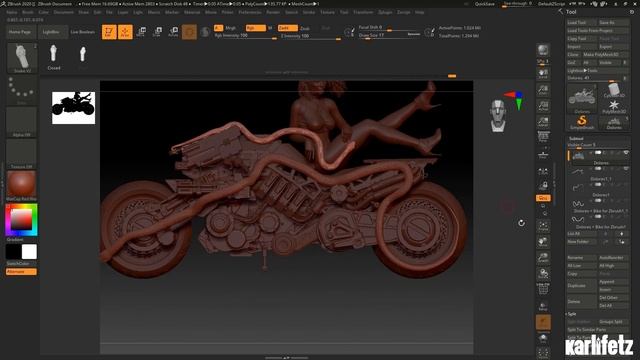Toggle the Zsub mode
The width and height of the screenshot is (640, 360).
tap(304, 28)
